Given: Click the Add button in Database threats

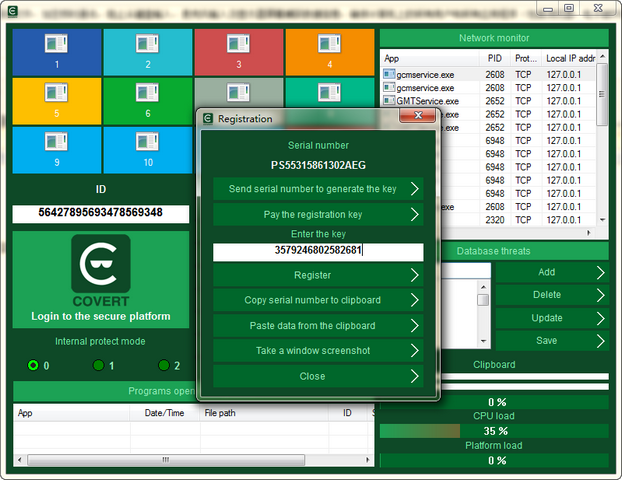Looking at the screenshot, I should 551,272.
